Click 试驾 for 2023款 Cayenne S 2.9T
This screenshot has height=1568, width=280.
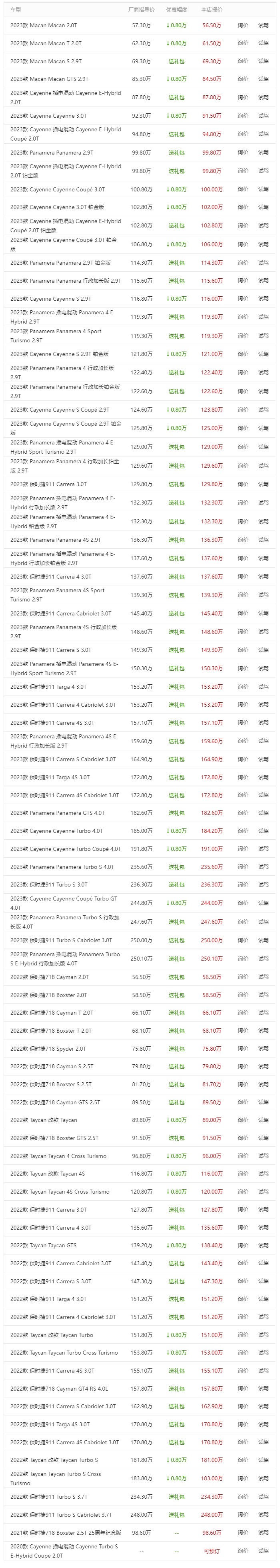coord(263,299)
